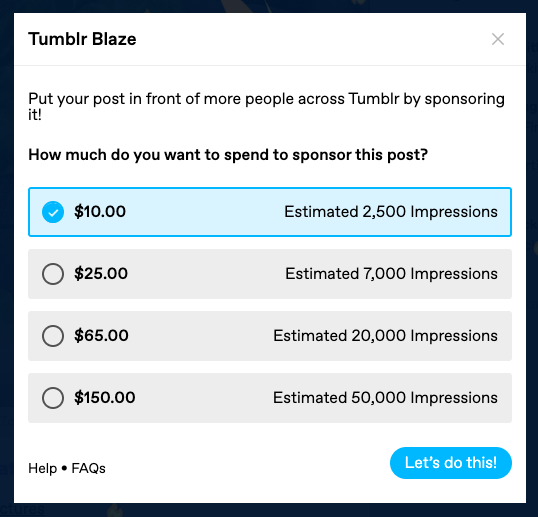Open the Help link
This screenshot has height=517, width=538.
tap(43, 468)
